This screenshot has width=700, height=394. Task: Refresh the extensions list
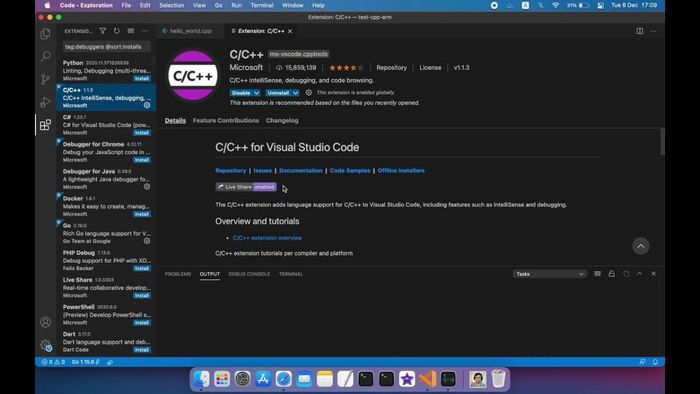(117, 31)
